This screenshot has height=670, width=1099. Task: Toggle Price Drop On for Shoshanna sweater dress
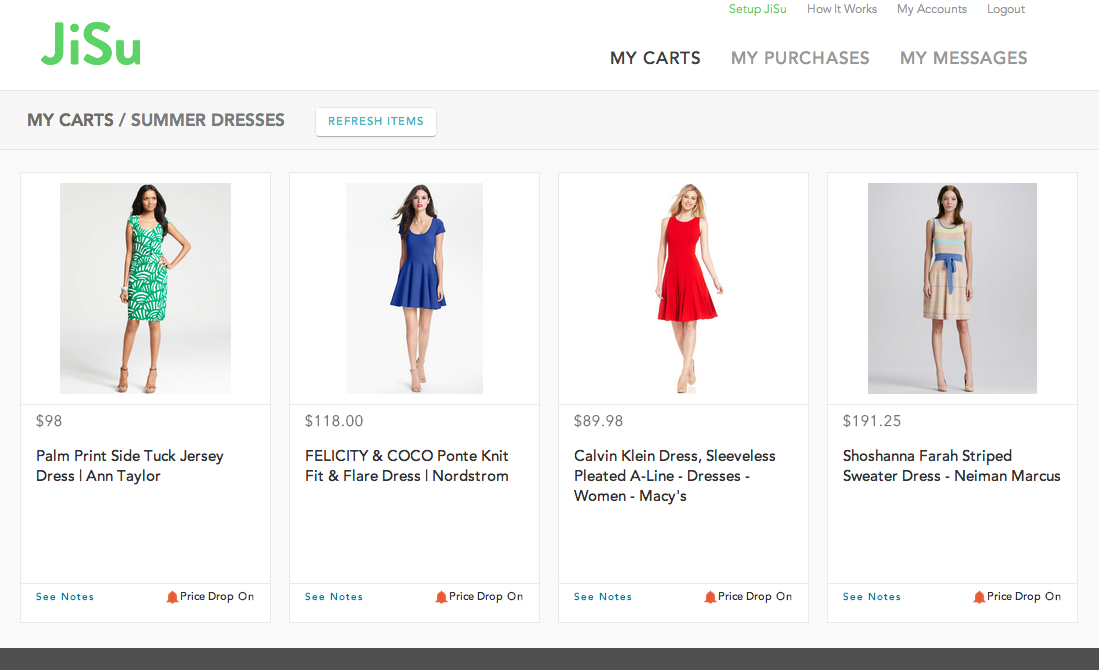point(1024,597)
